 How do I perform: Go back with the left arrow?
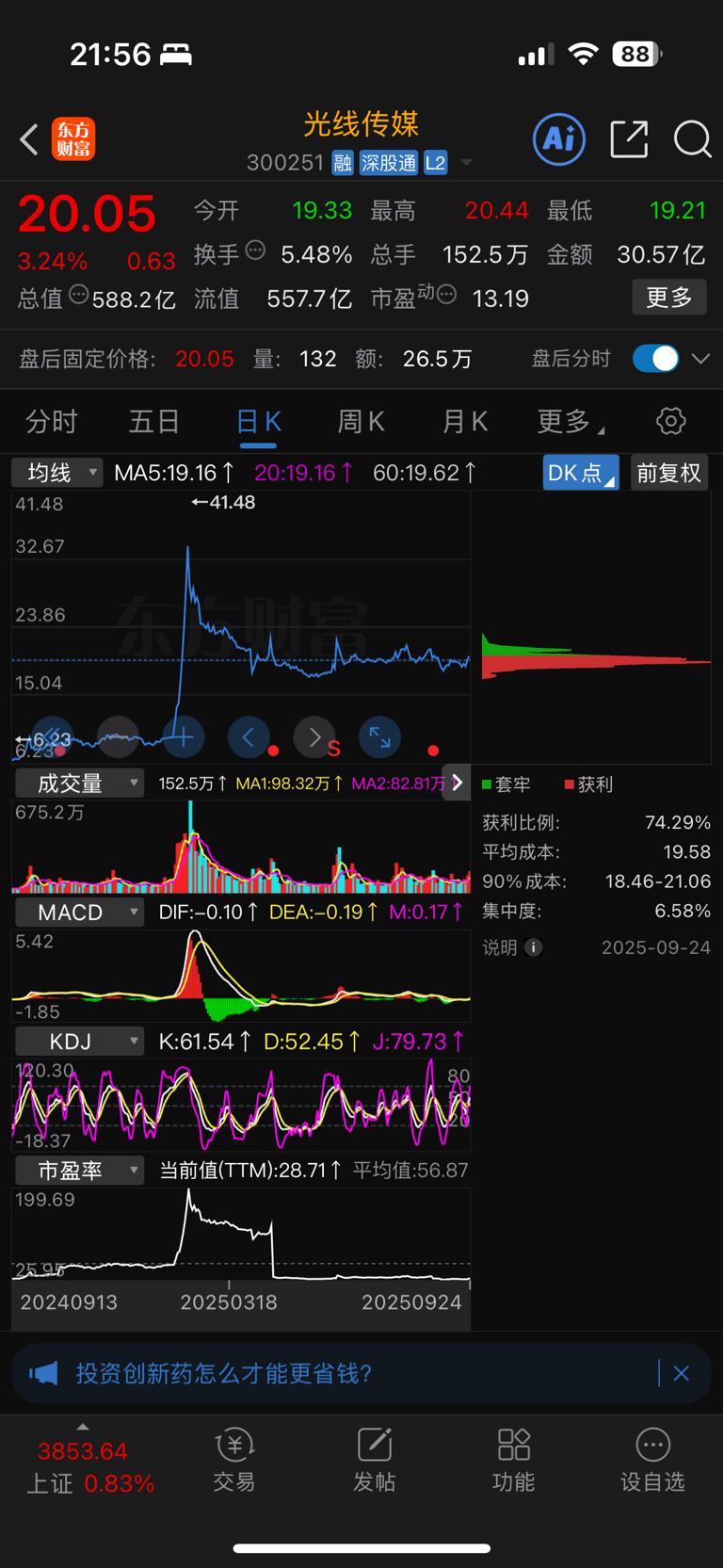pyautogui.click(x=29, y=139)
